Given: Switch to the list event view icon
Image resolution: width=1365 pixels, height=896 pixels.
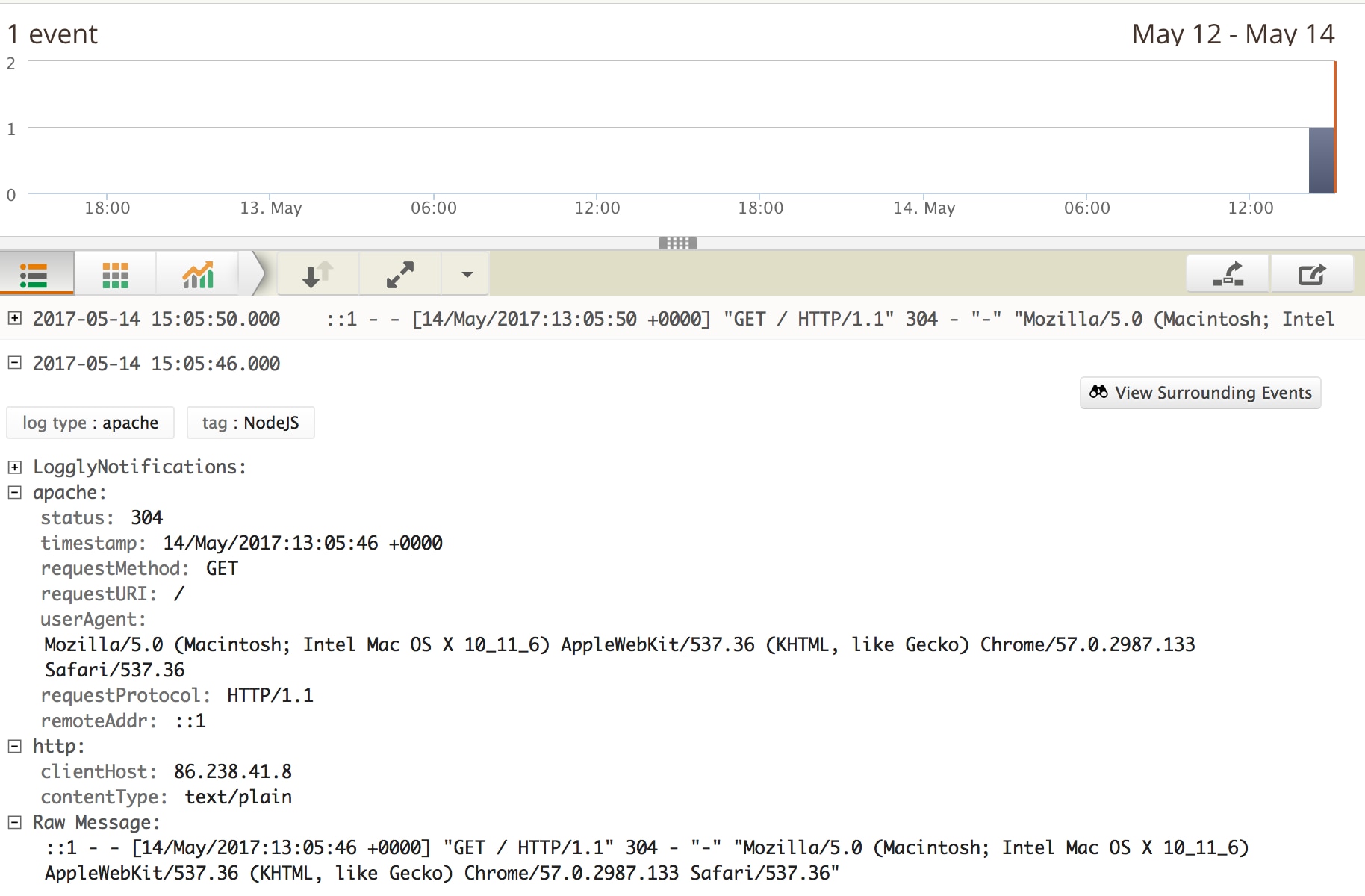Looking at the screenshot, I should (35, 275).
